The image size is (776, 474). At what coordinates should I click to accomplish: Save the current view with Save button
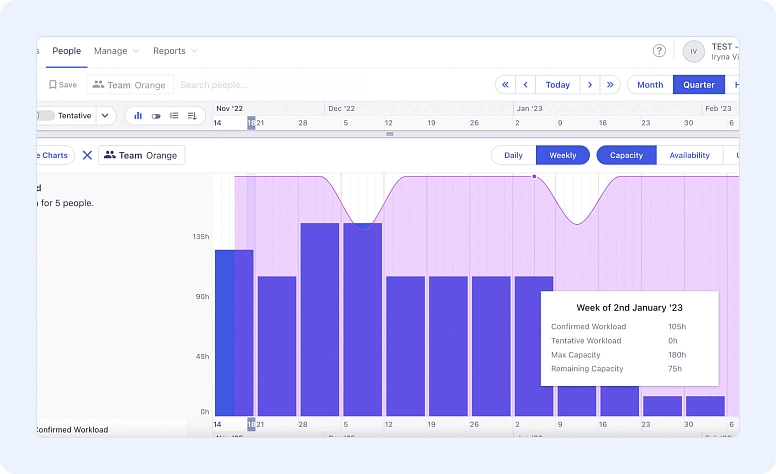pyautogui.click(x=62, y=85)
